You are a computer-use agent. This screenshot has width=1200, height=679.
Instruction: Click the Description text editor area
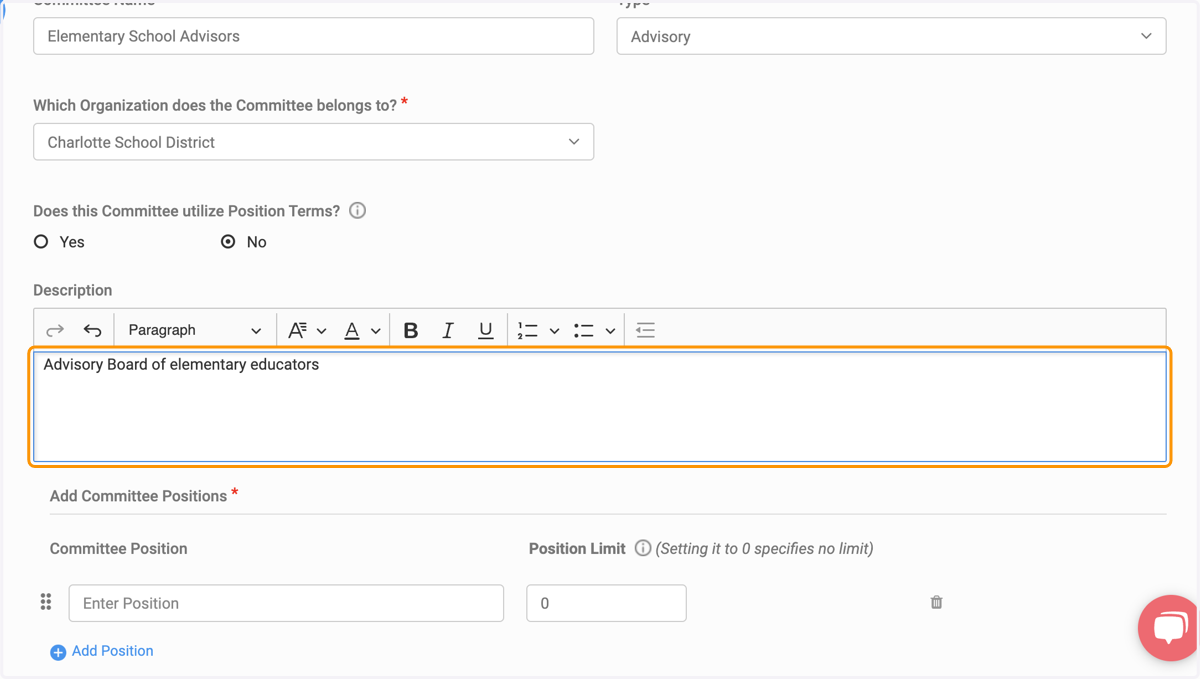pos(600,406)
